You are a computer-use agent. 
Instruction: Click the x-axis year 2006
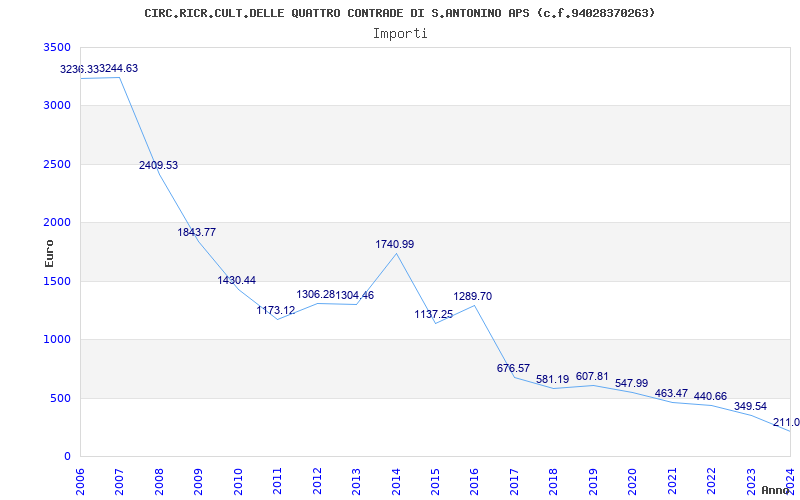click(x=80, y=482)
